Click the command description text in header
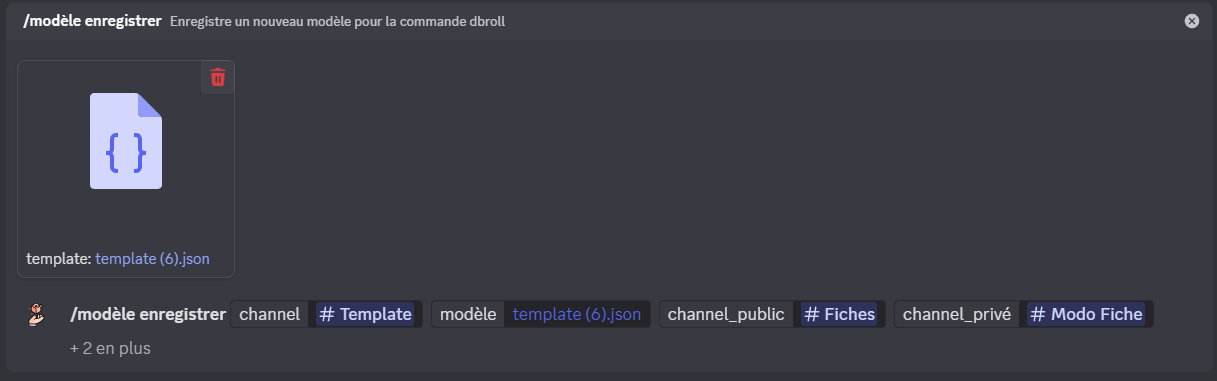The image size is (1217, 381). (337, 21)
